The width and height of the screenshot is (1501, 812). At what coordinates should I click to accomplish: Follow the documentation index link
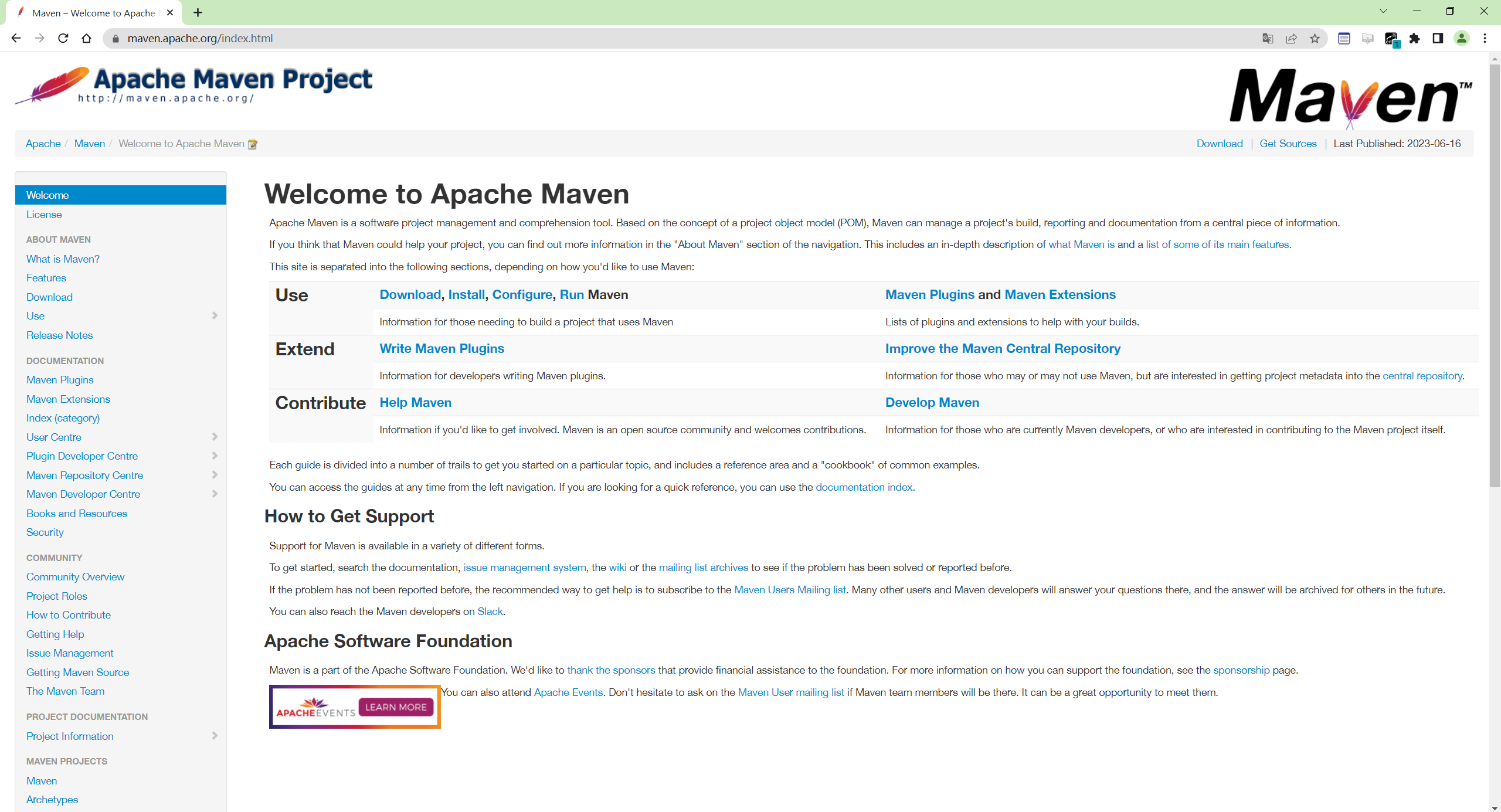pos(864,487)
